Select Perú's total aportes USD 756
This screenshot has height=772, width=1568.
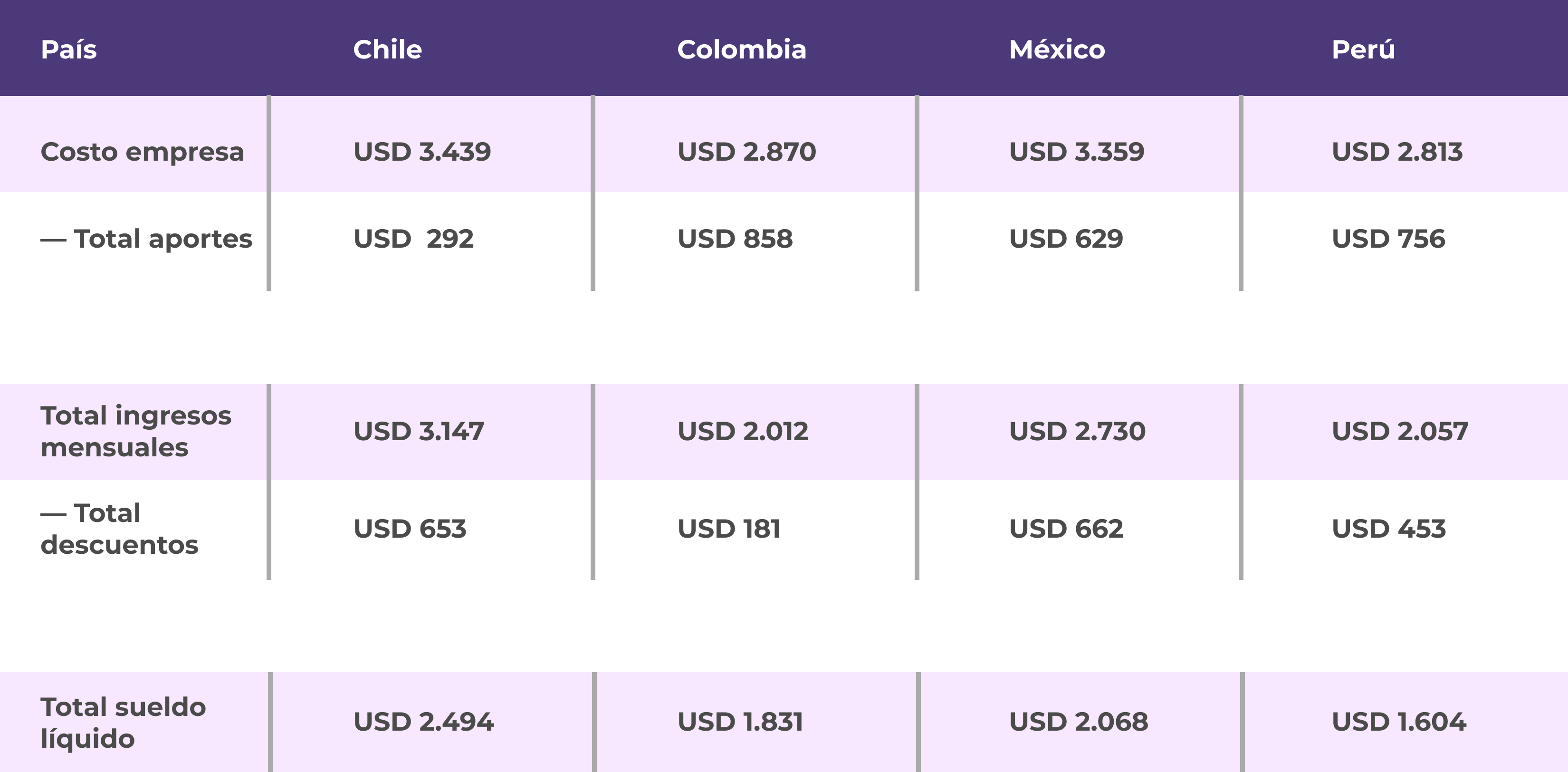(x=1388, y=239)
